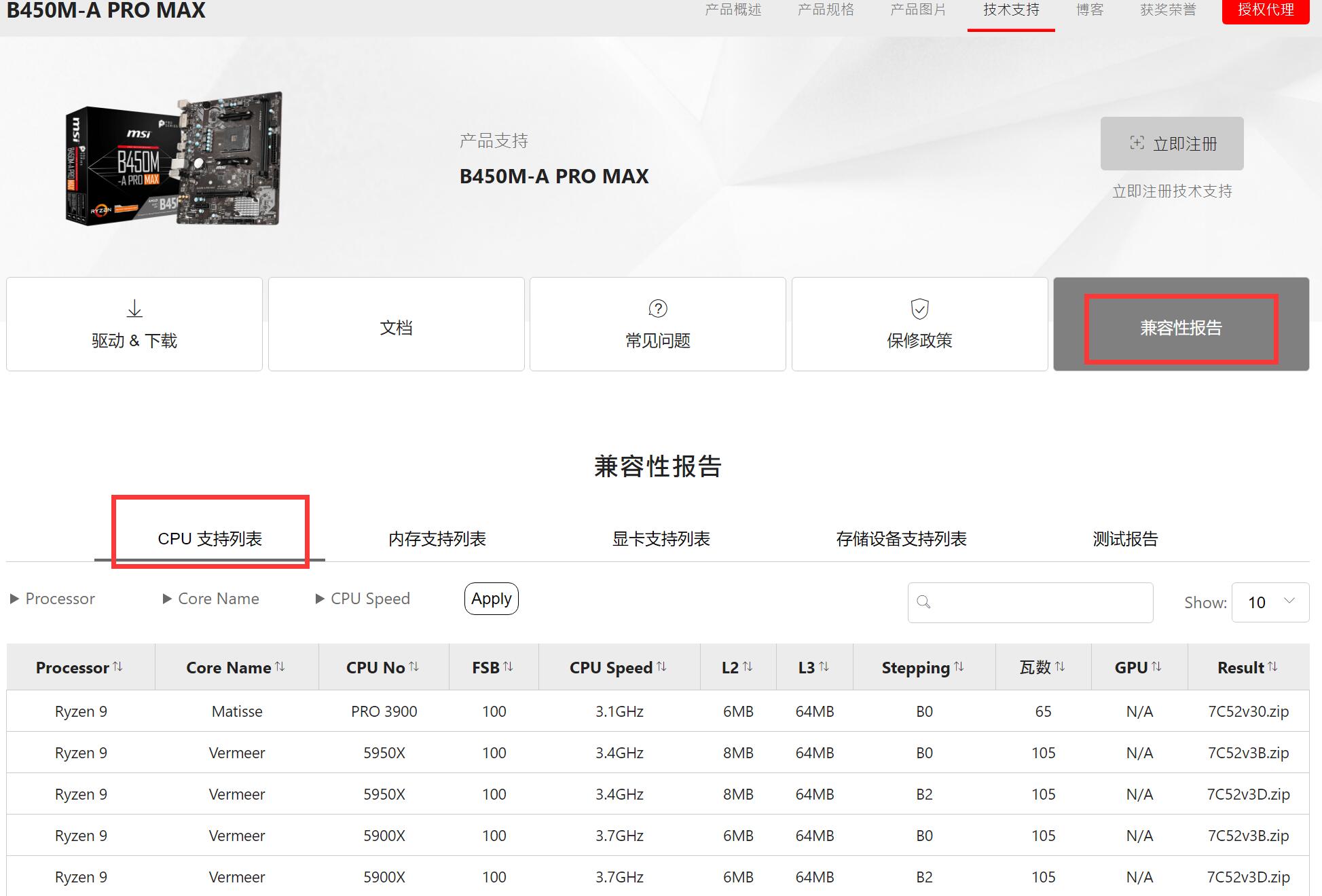The height and width of the screenshot is (896, 1322).
Task: Click the shield icon on 保修政策 tile
Action: [919, 309]
